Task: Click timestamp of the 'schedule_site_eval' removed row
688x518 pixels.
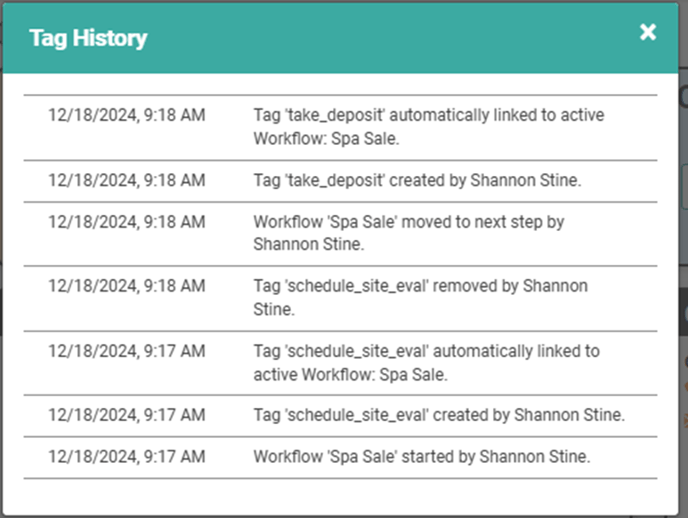Action: (x=126, y=286)
